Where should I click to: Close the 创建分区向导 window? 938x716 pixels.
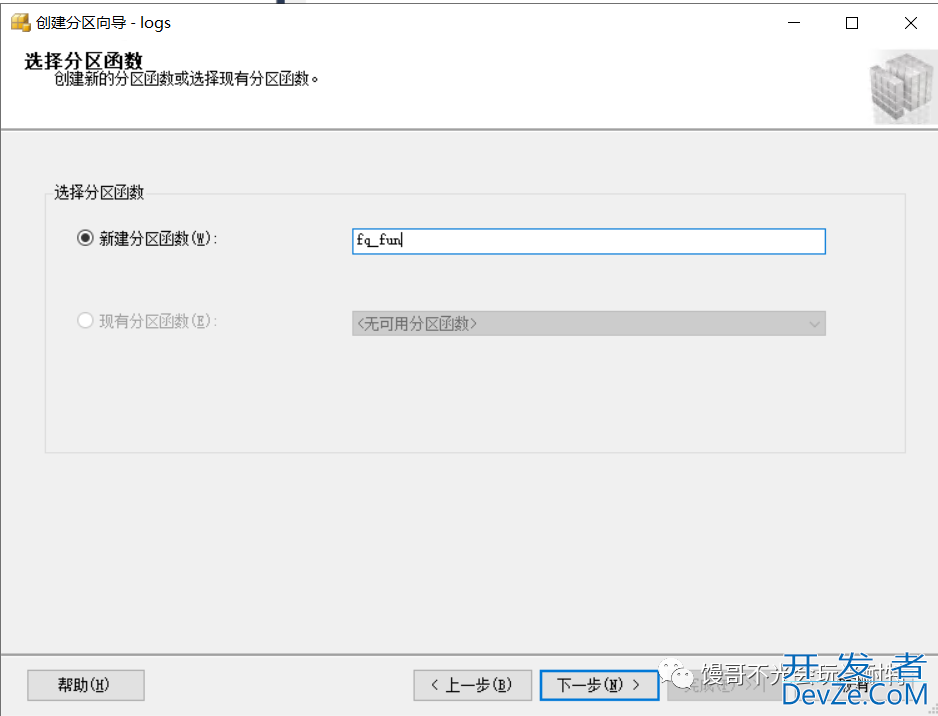(x=910, y=23)
